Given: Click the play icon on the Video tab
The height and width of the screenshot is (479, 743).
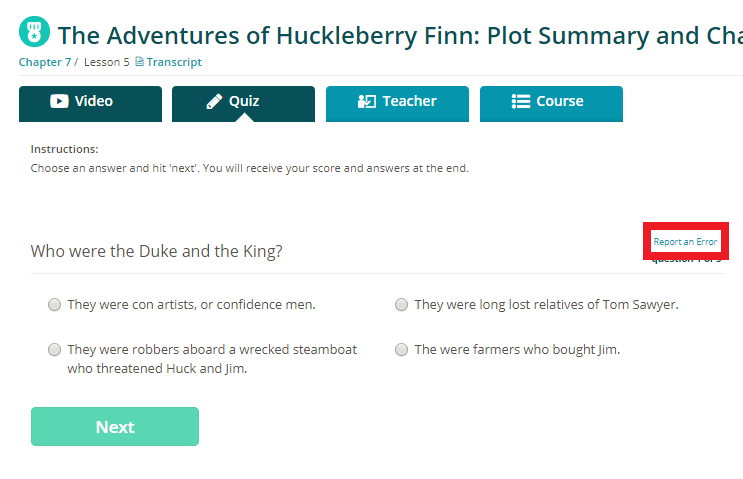Looking at the screenshot, I should tap(59, 101).
